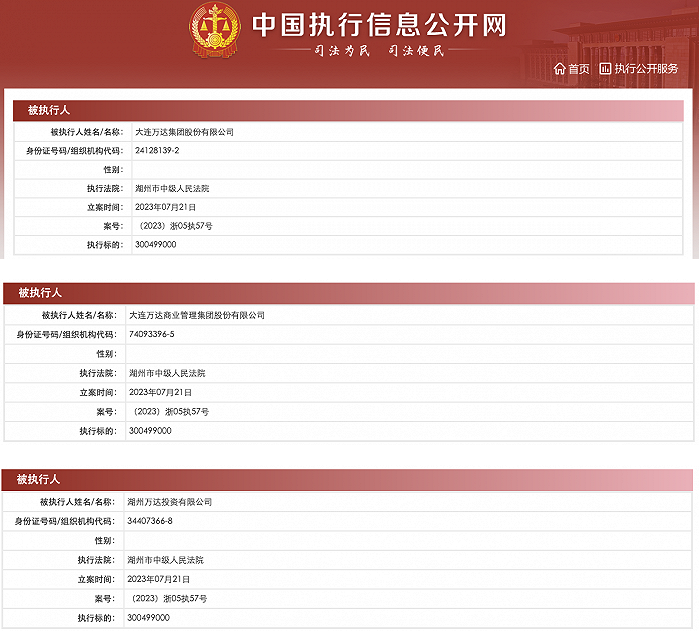Click 湖州市中级人民法院 in the 24128139-2 record
Screen dimensions: 699x631
[x=172, y=189]
